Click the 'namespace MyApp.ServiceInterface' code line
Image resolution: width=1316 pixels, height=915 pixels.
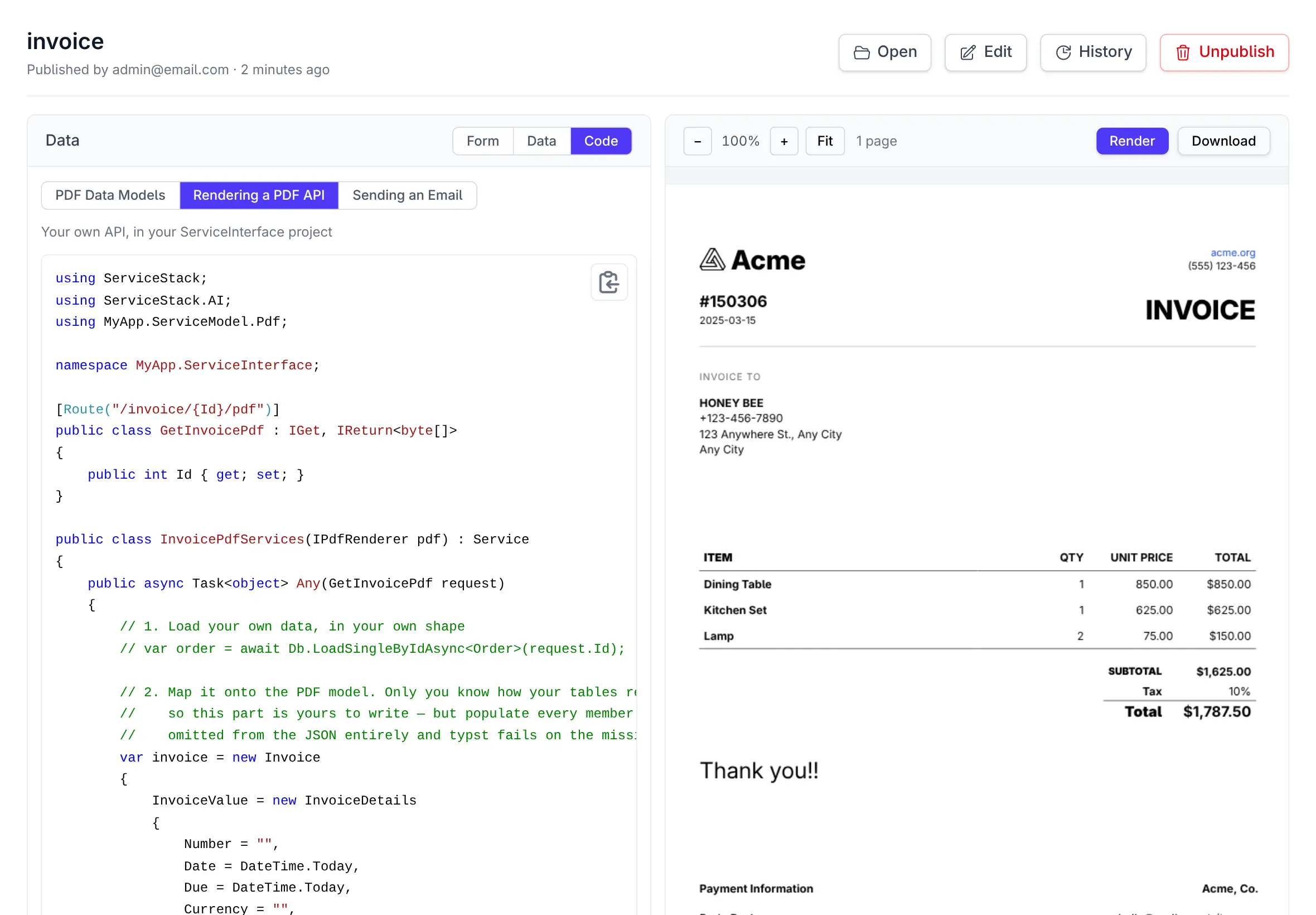[x=187, y=365]
